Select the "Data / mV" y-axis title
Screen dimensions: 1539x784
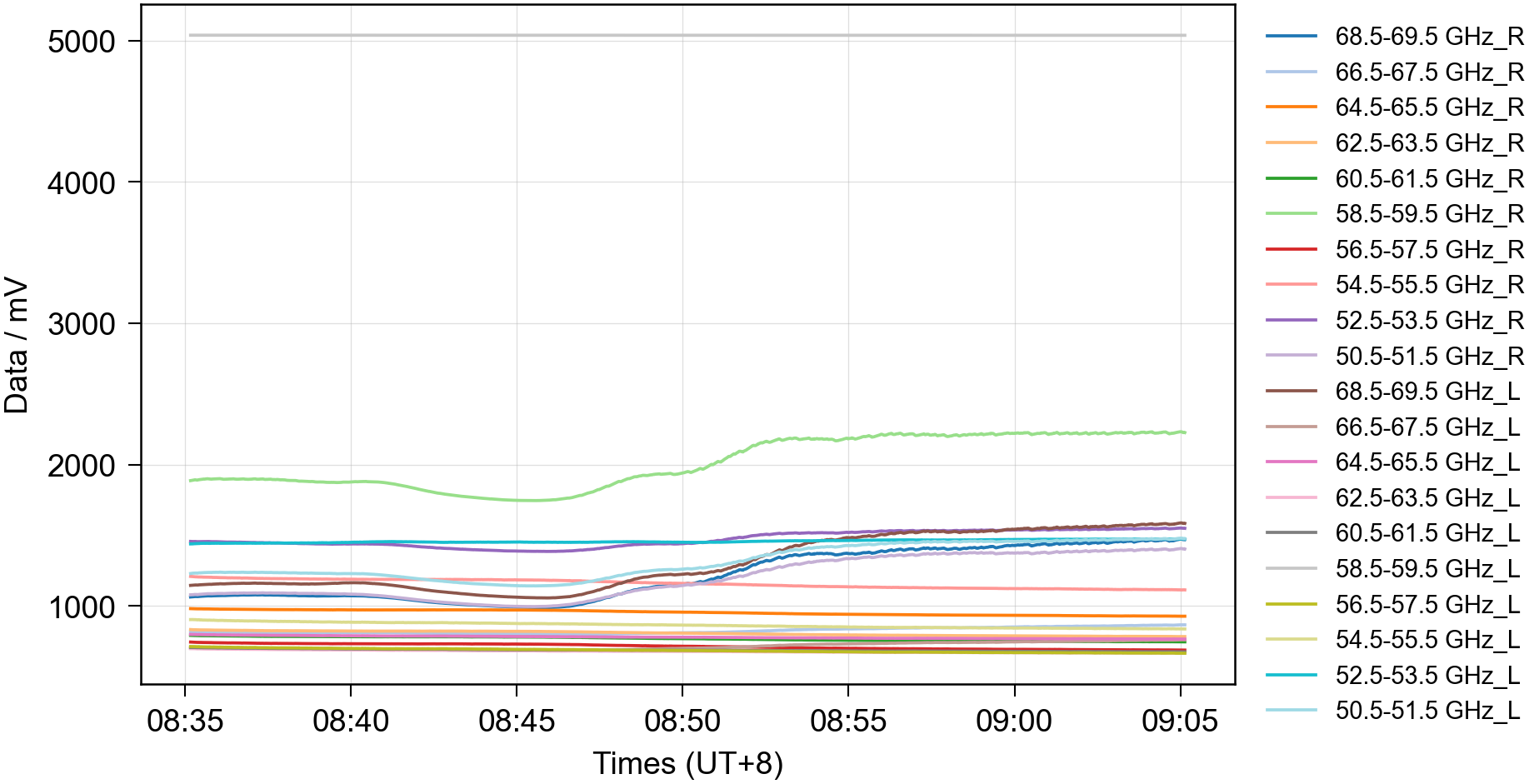pos(17,346)
